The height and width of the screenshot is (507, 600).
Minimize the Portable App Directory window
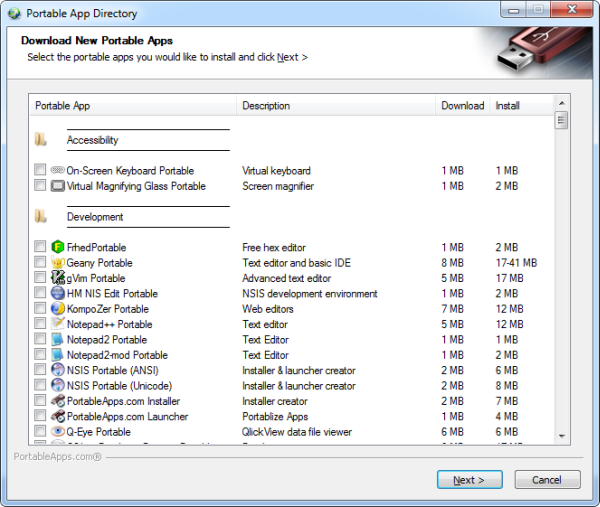coord(514,10)
